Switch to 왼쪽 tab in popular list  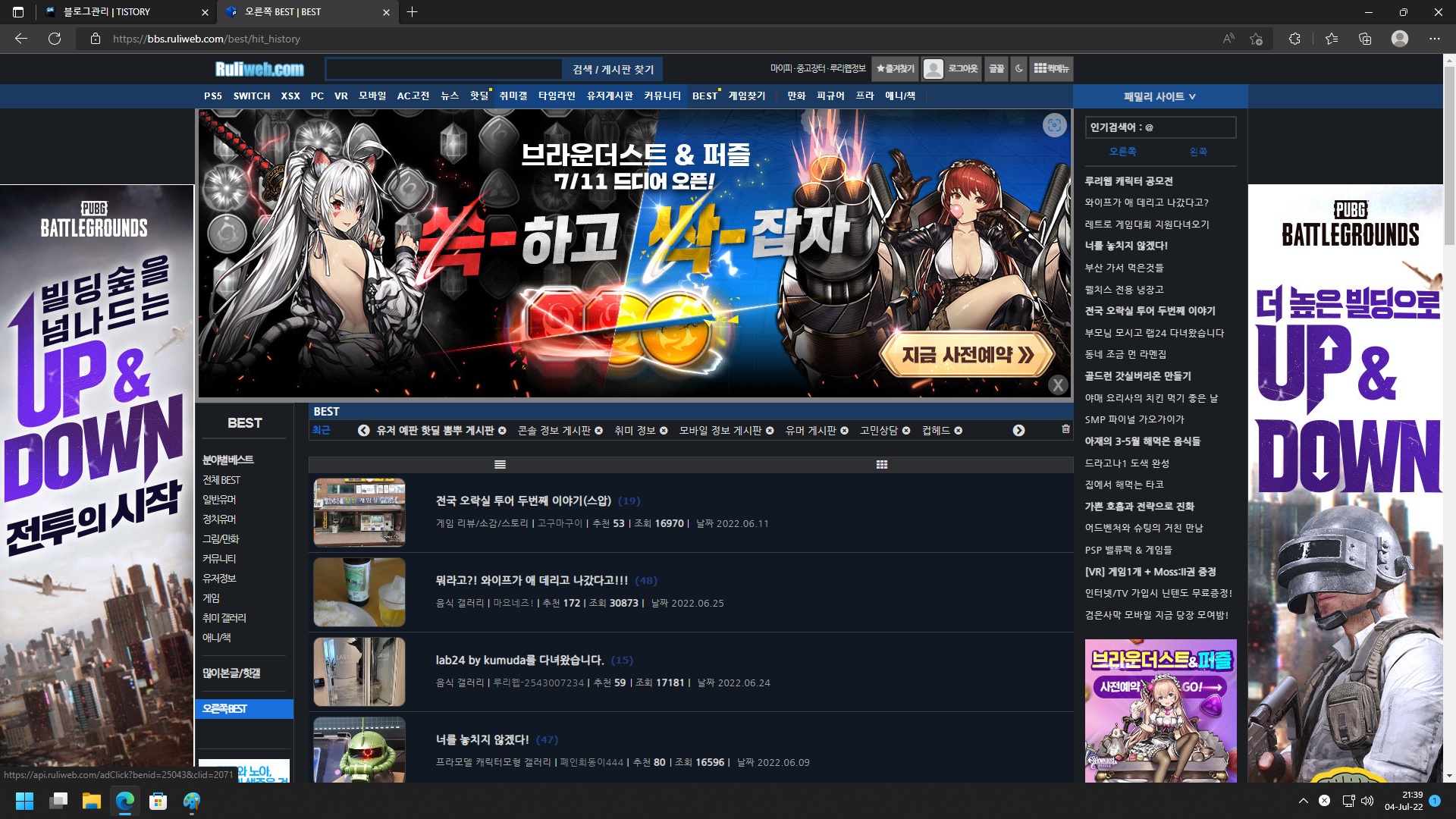click(1198, 152)
